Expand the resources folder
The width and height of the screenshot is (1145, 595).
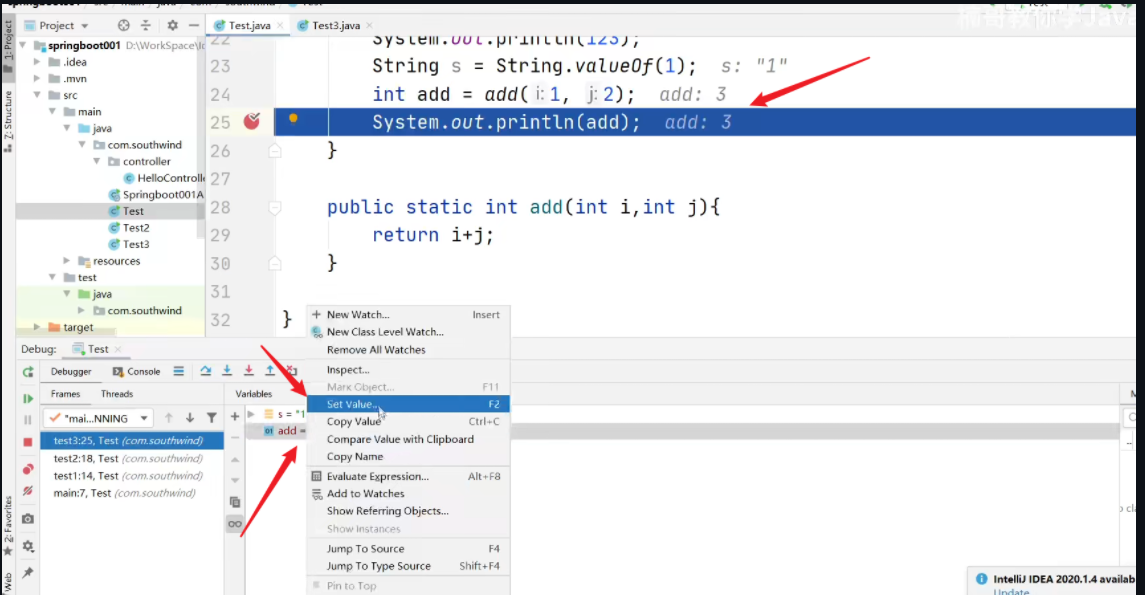66,261
